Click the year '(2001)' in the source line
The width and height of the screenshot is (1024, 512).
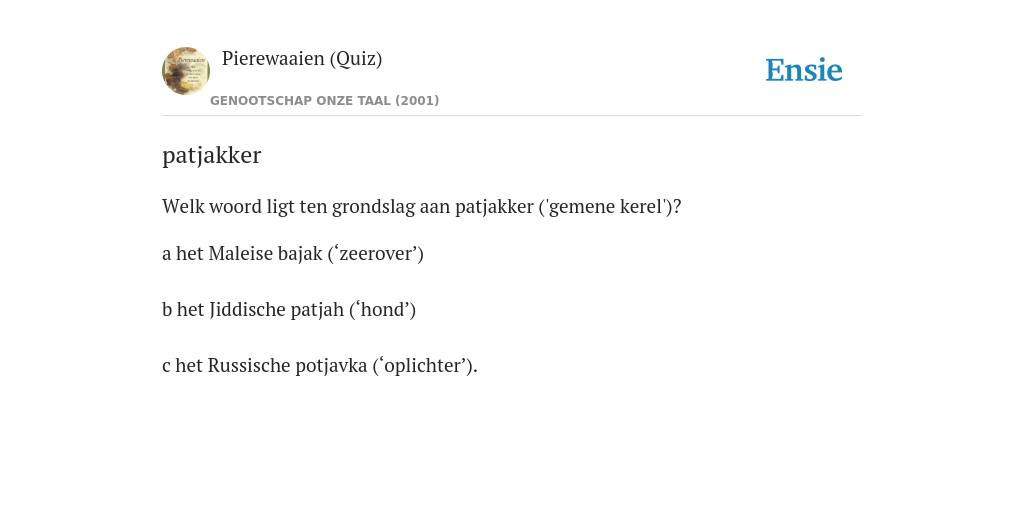click(x=417, y=101)
